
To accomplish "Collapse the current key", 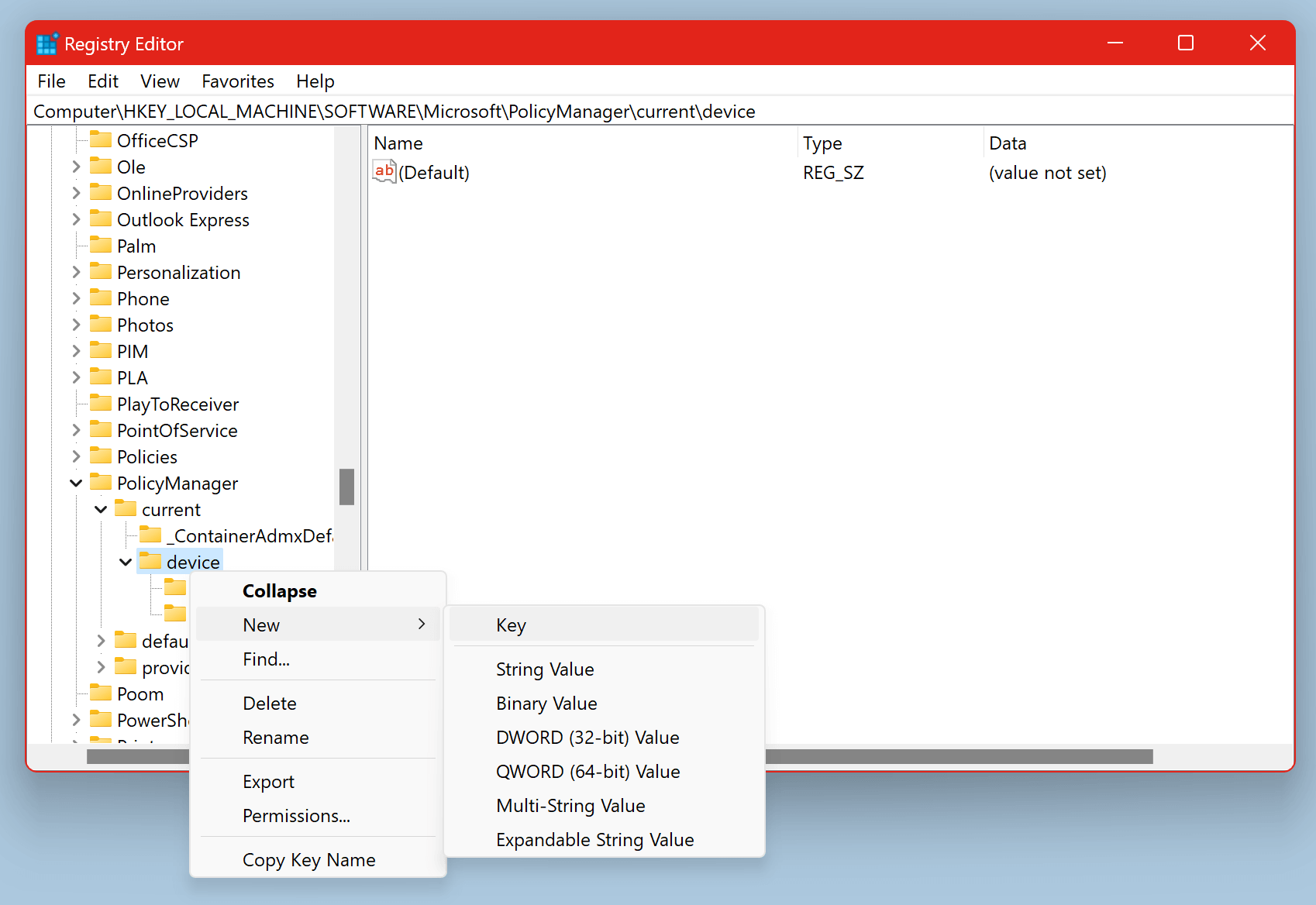I will tap(101, 509).
